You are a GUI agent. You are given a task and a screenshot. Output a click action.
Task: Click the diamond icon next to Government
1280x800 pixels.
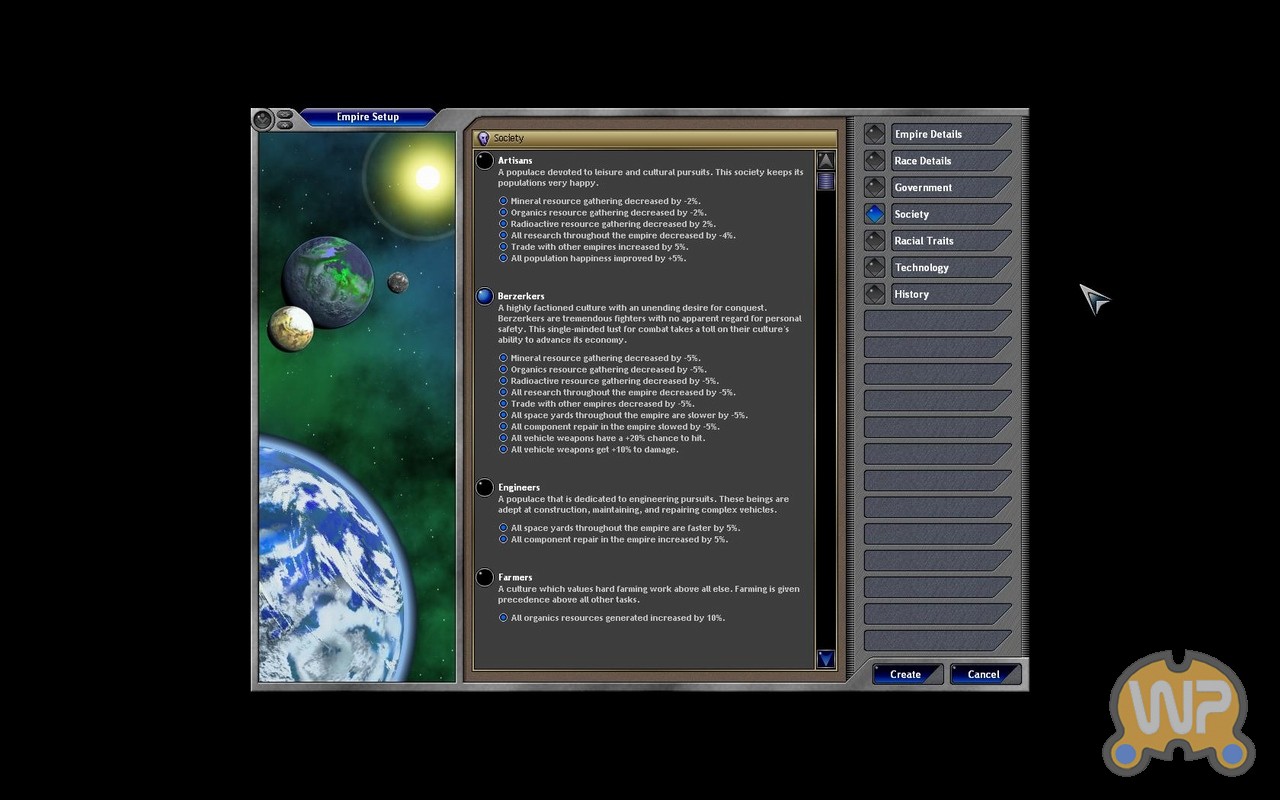(x=875, y=187)
